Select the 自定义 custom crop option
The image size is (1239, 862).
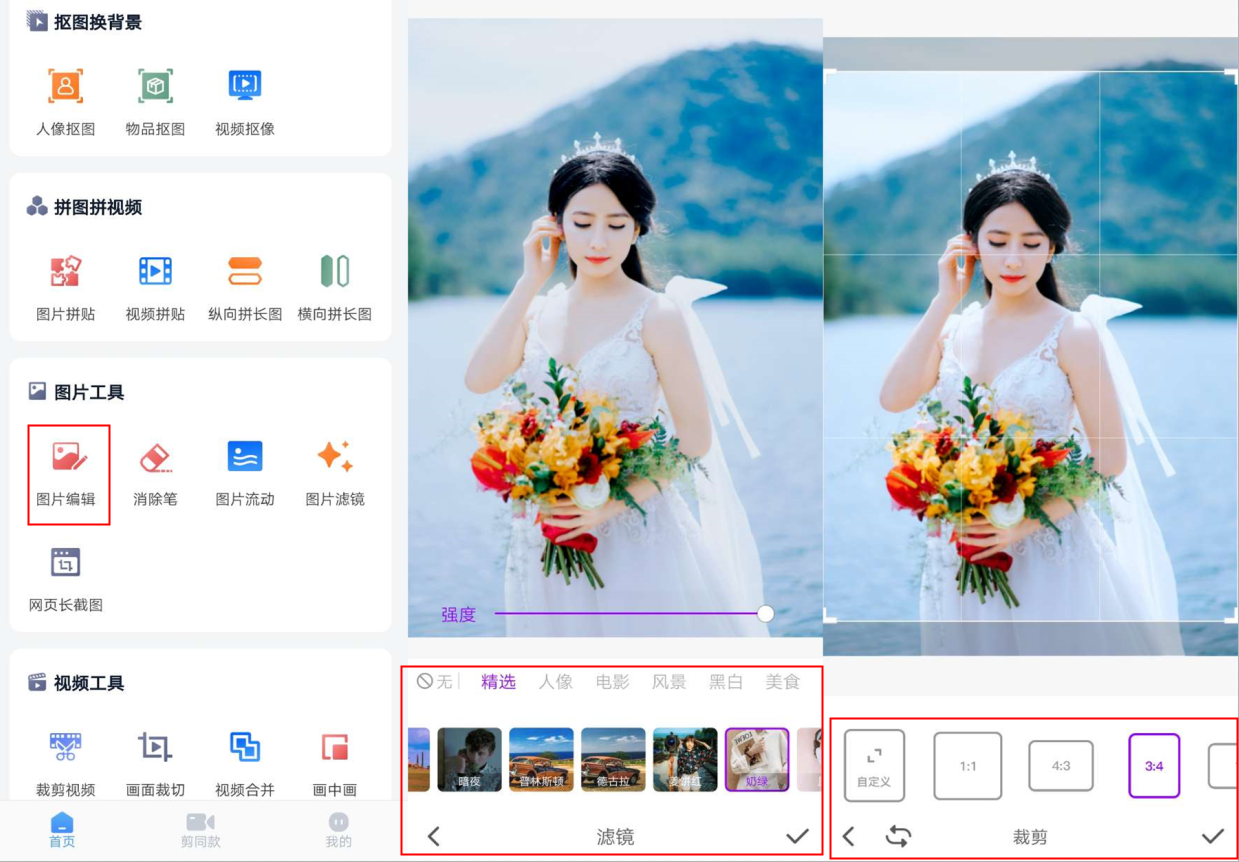(874, 766)
